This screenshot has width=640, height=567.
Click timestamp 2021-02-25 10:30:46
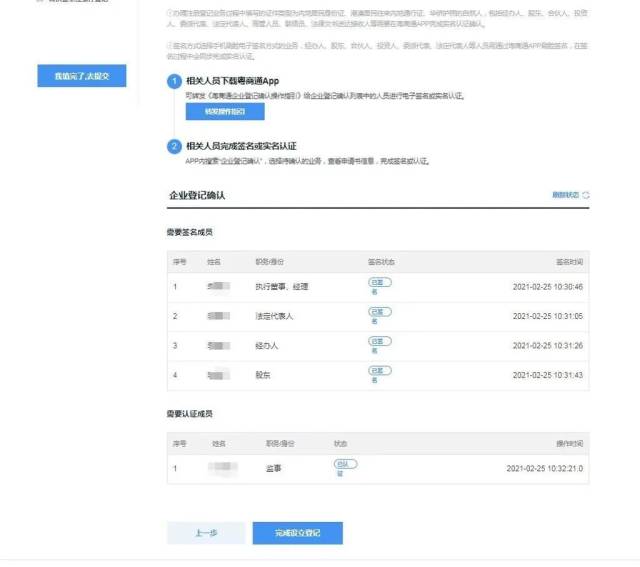(548, 287)
